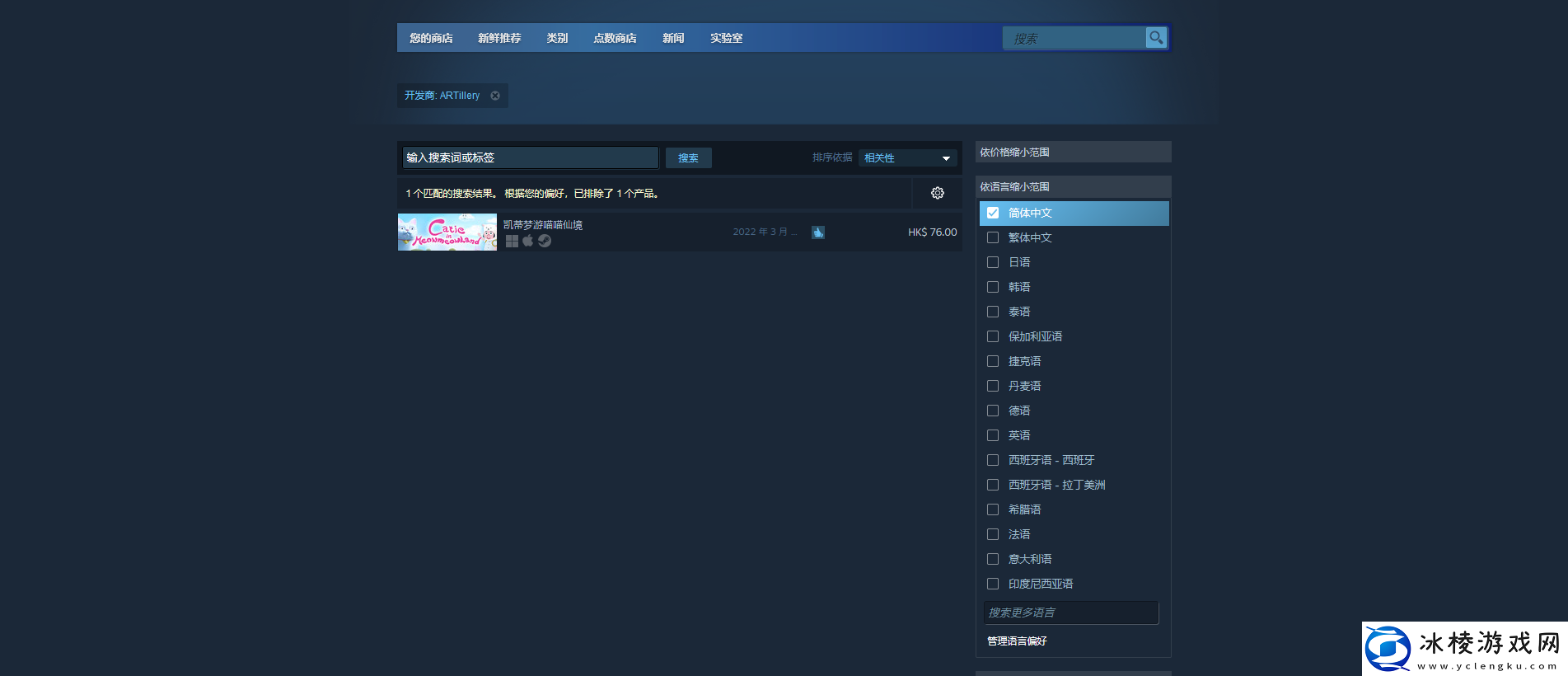This screenshot has height=676, width=1568.
Task: Open the 凯蒂梦游喵喵仙境 title link
Action: (x=543, y=225)
